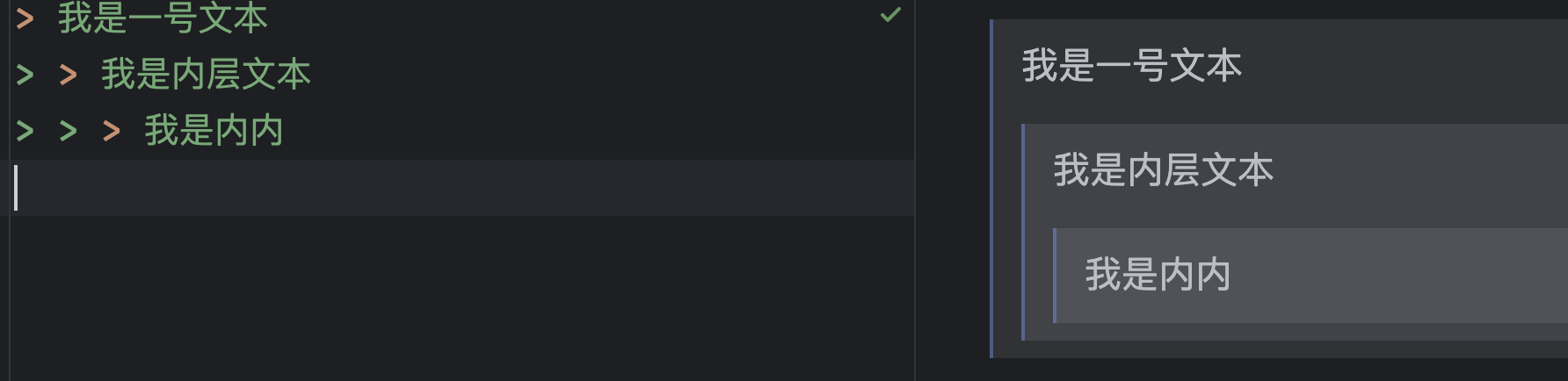This screenshot has width=1568, height=381.
Task: Place the cursor in editor text 我是内内
Action: (x=214, y=132)
